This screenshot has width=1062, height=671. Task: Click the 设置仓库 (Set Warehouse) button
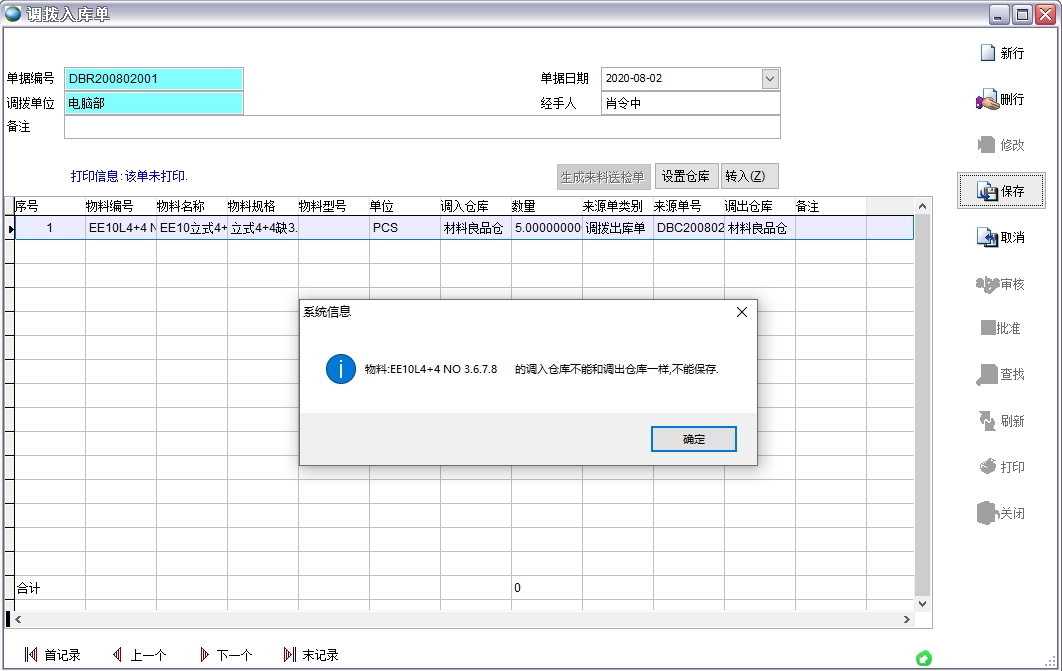tap(687, 175)
